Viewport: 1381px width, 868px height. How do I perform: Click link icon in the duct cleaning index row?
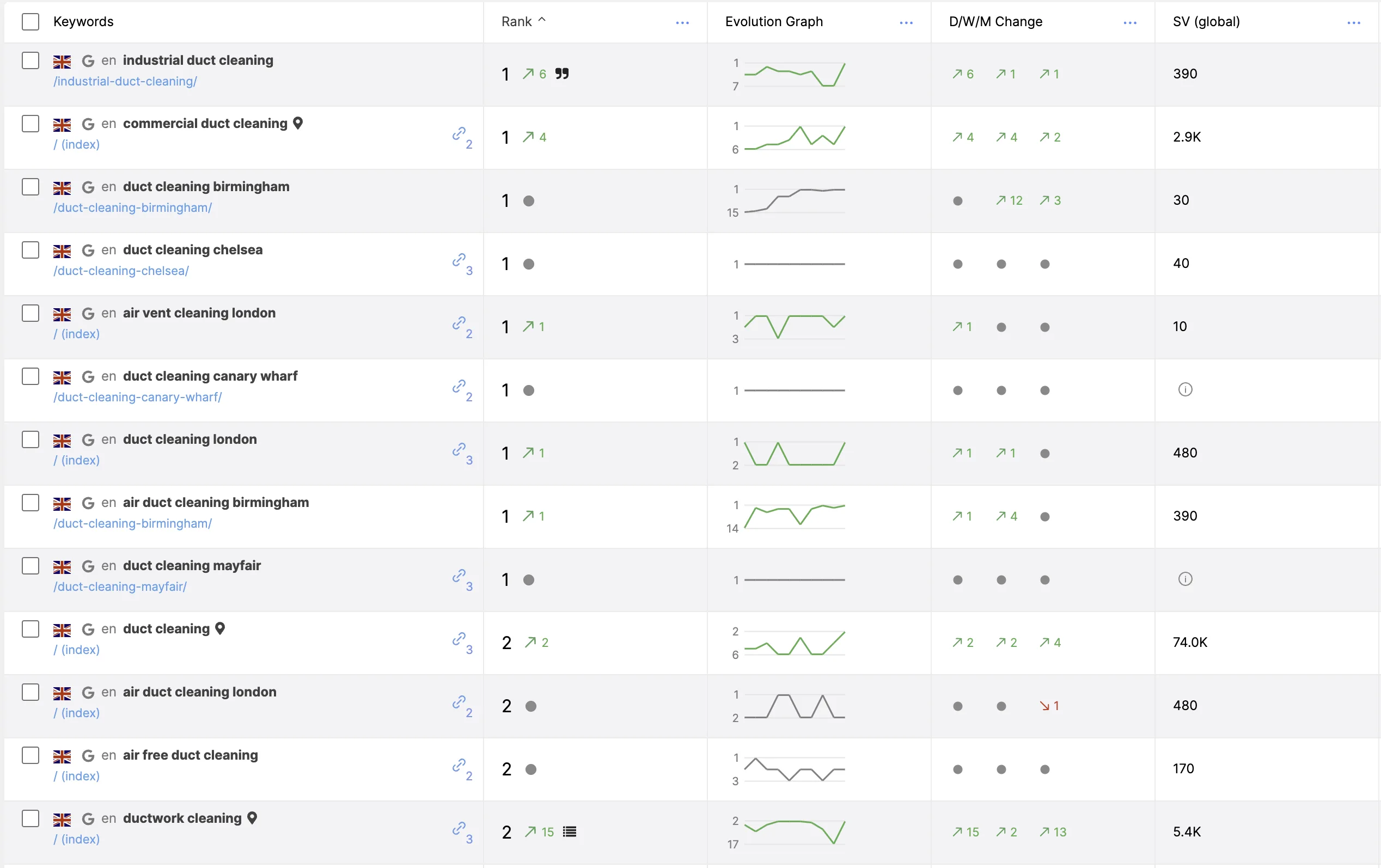pyautogui.click(x=459, y=639)
